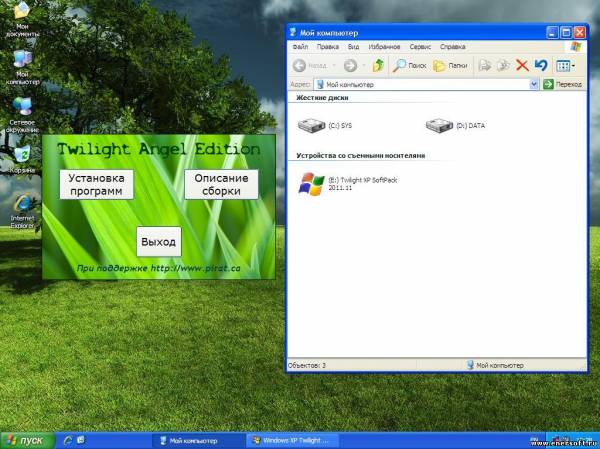Open the Мои документы desktop icon
This screenshot has height=449, width=600.
(x=22, y=19)
